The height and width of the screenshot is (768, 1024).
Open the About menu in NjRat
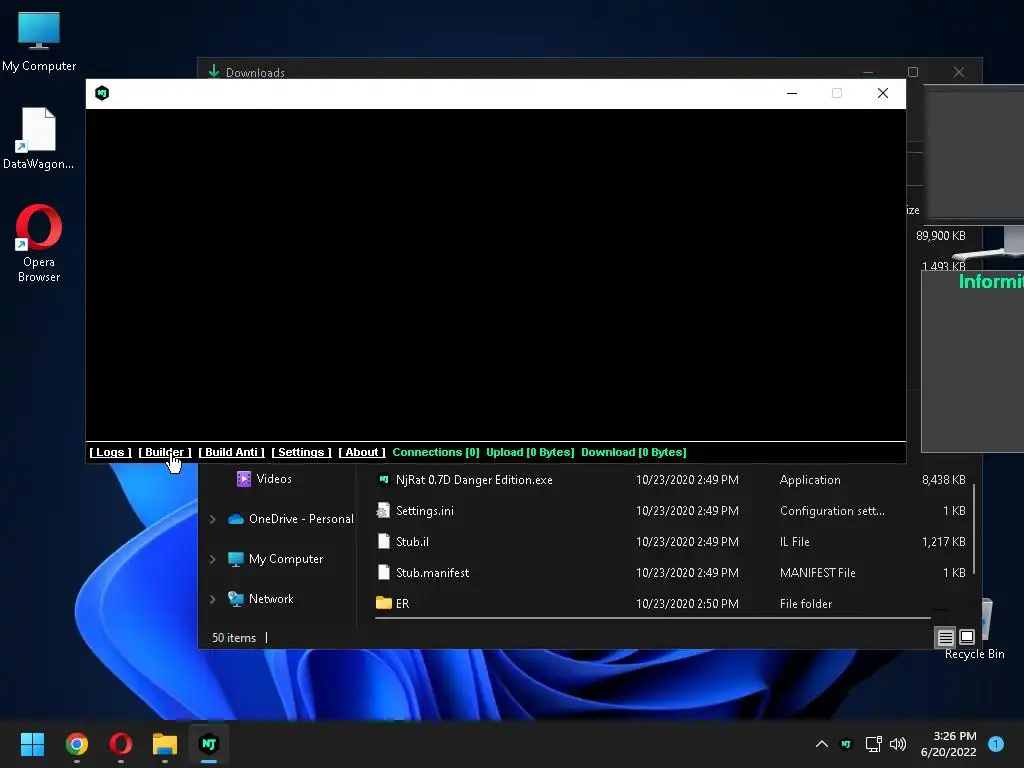[362, 452]
